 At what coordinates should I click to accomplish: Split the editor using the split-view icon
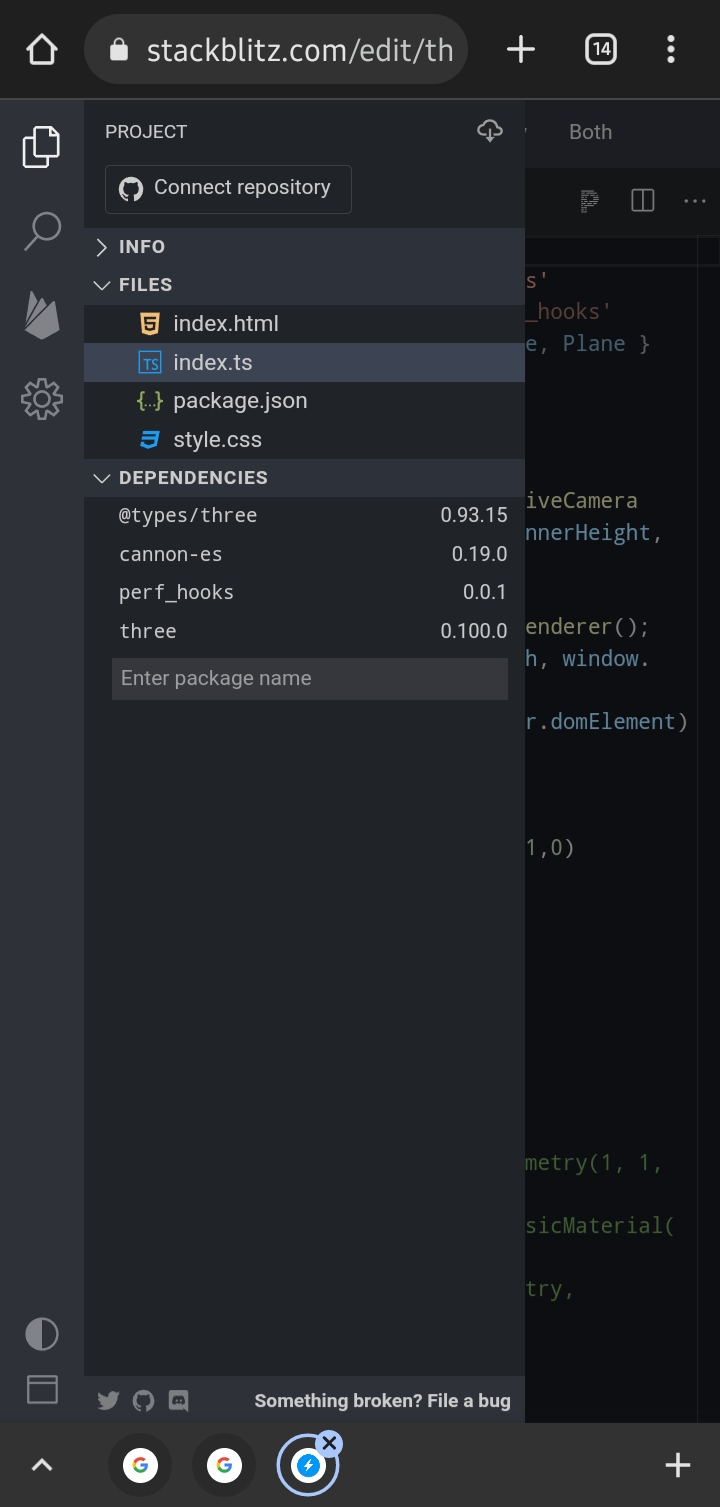point(642,200)
